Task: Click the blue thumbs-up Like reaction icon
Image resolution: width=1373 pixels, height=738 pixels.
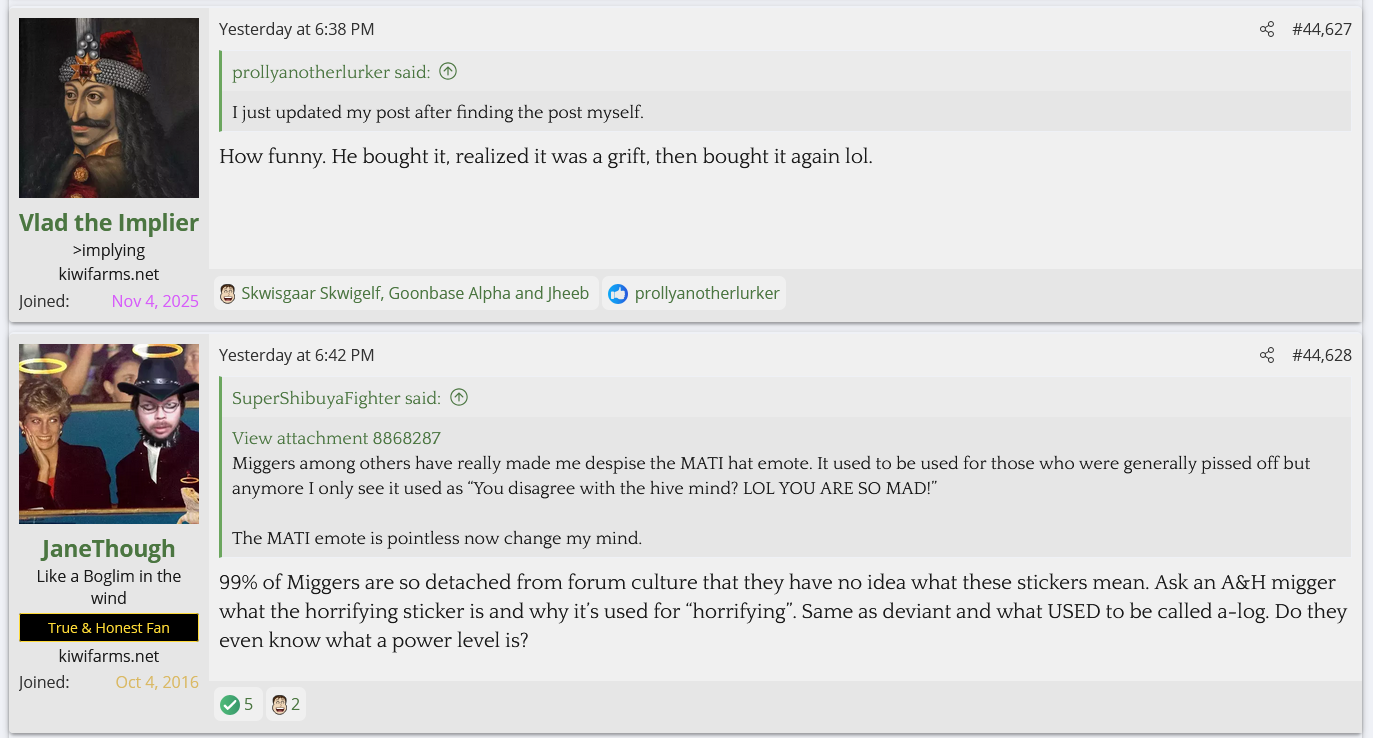Action: (618, 294)
